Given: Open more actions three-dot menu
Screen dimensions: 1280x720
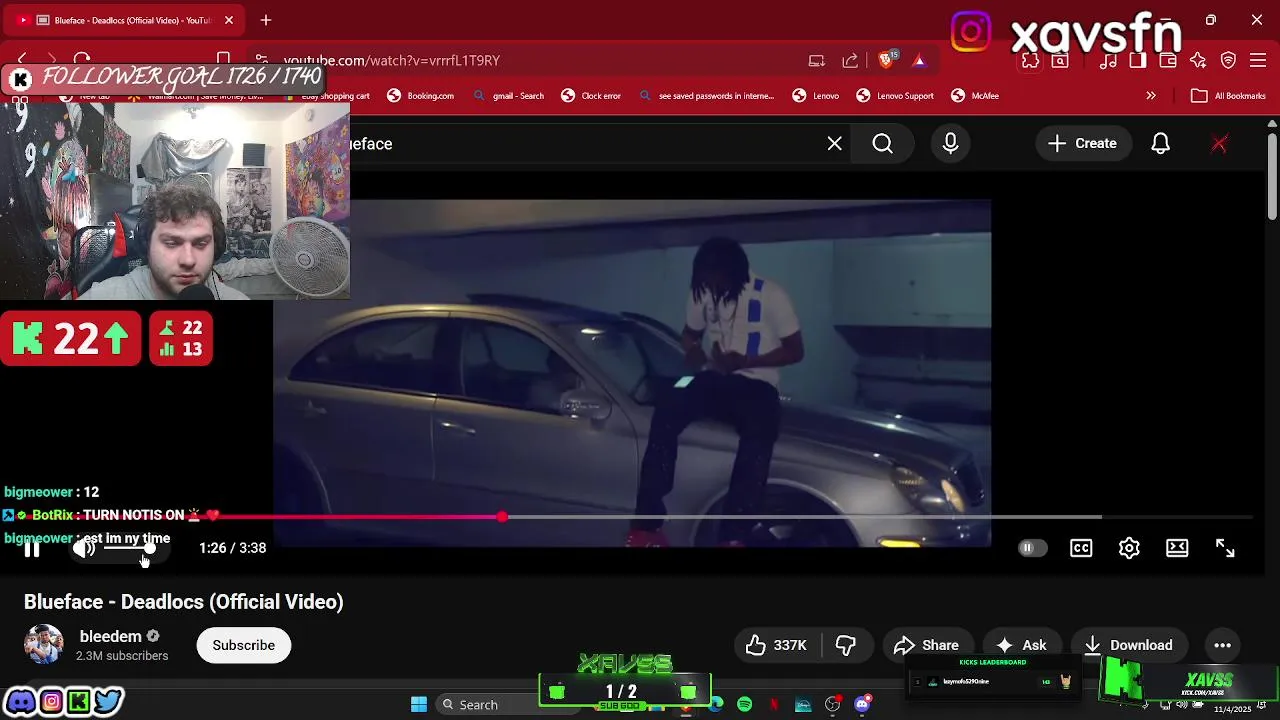Looking at the screenshot, I should click(x=1222, y=645).
